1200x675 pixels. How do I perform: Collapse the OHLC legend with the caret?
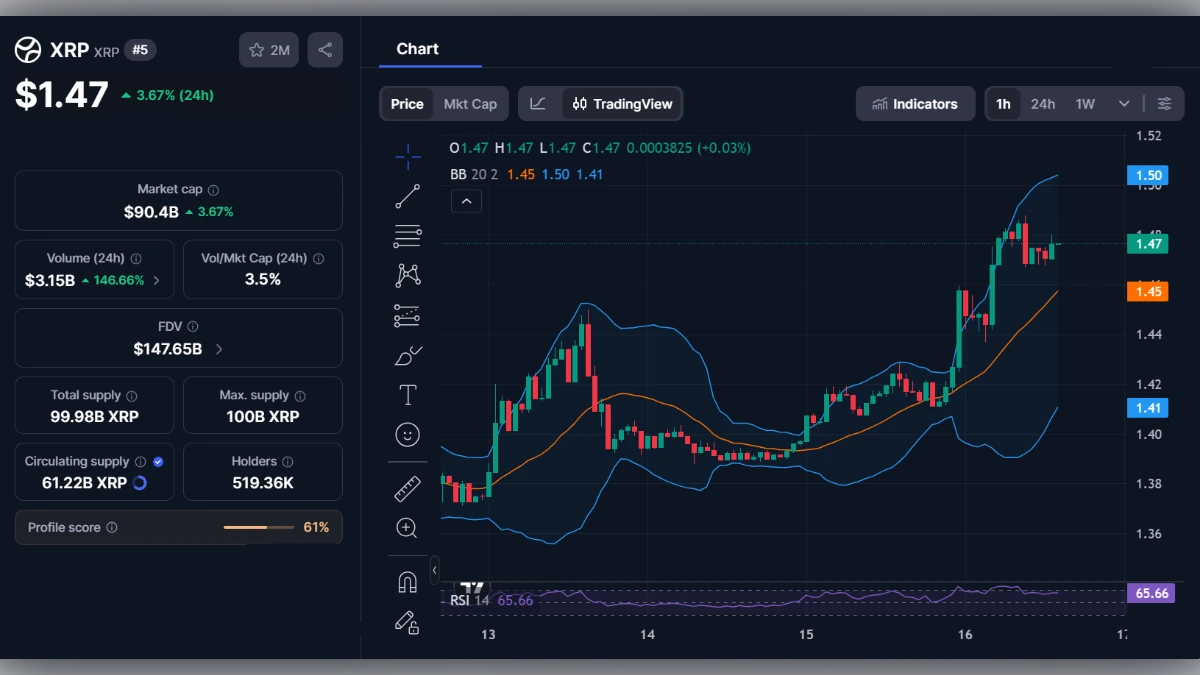[466, 201]
